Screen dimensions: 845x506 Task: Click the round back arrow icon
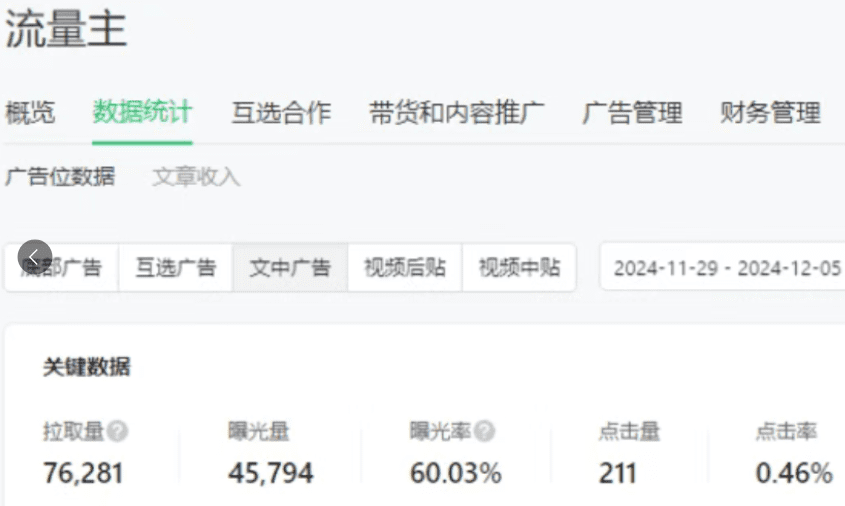[x=34, y=257]
